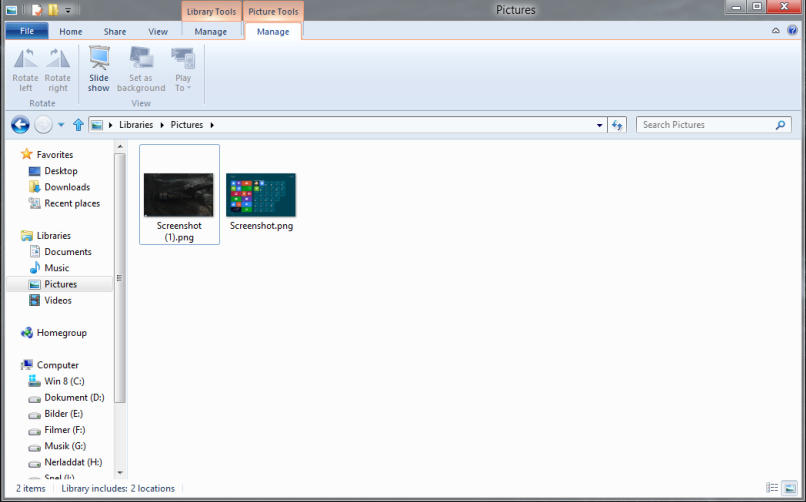
Task: Click the navigation pane scrollbar down arrow
Action: pyautogui.click(x=120, y=473)
